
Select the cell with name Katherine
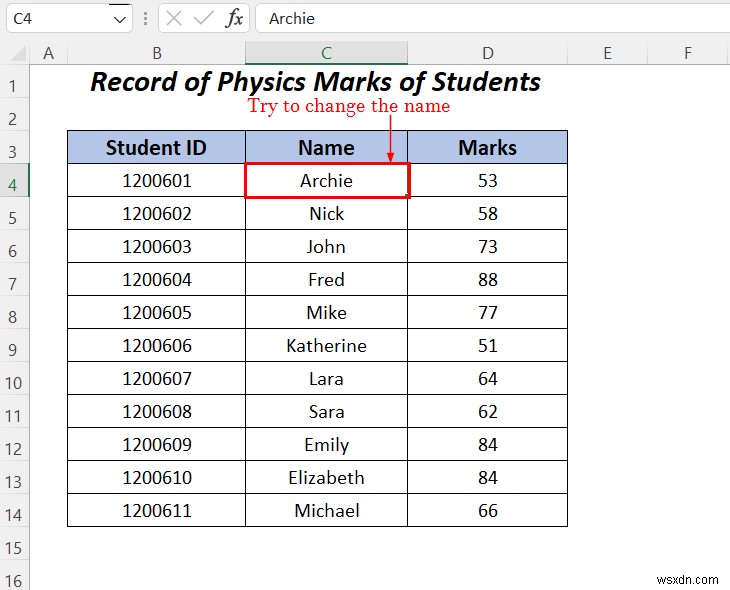point(326,346)
